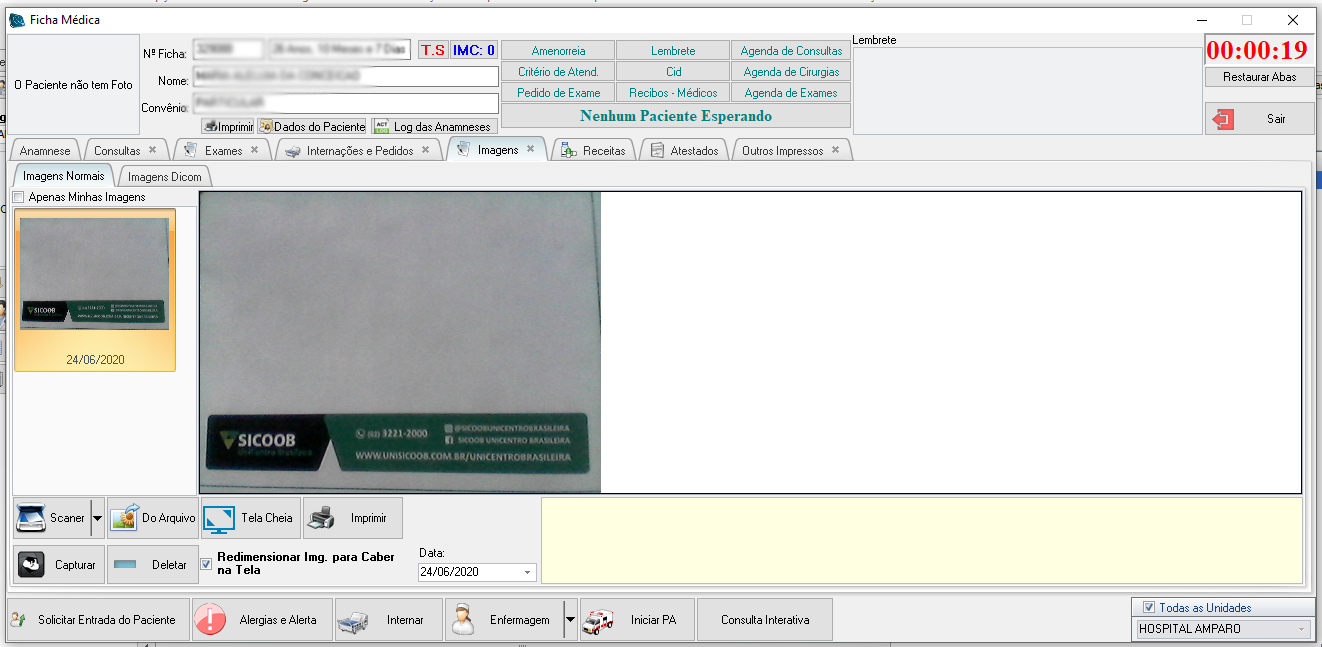
Task: Delete image using Deletar button
Action: pos(152,565)
